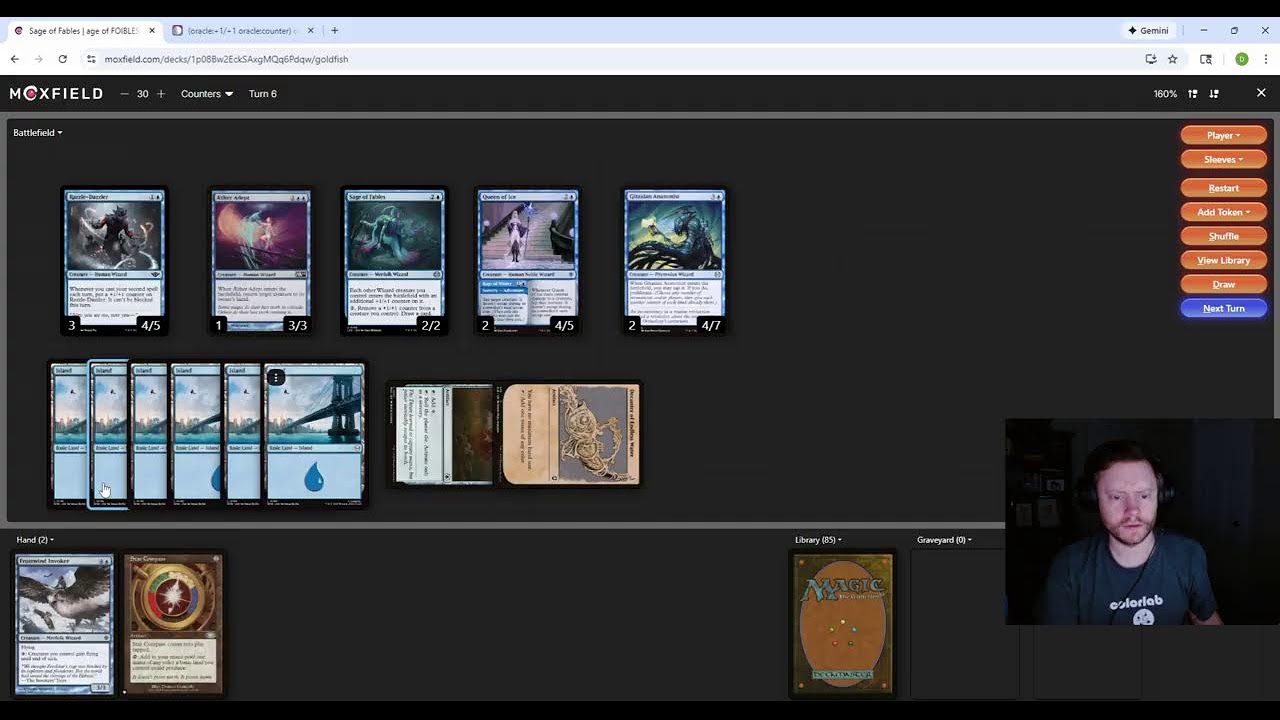Close the oracle search browser tab
The width and height of the screenshot is (1280, 720).
[x=310, y=31]
